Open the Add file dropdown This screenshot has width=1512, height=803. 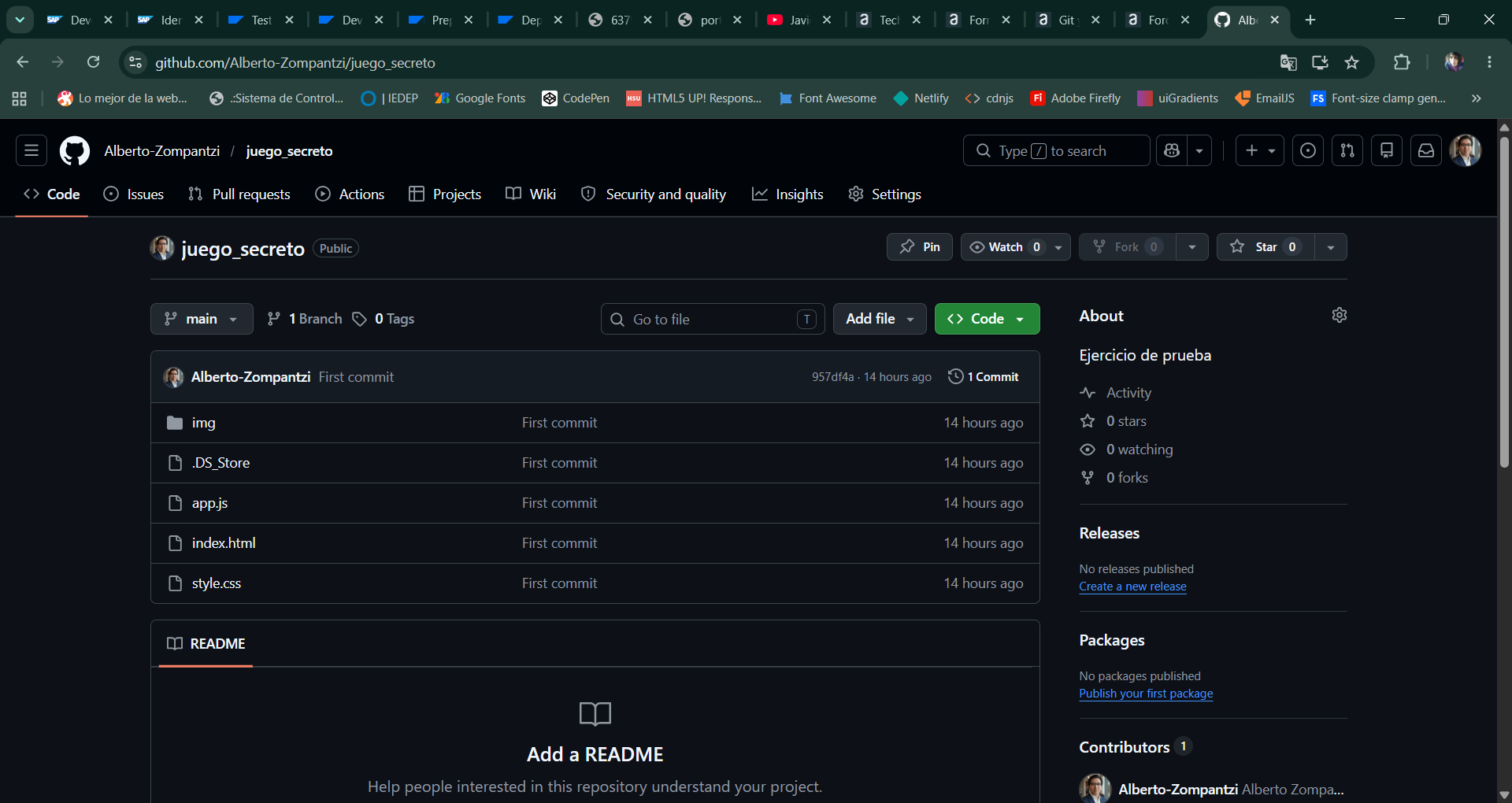click(x=880, y=319)
